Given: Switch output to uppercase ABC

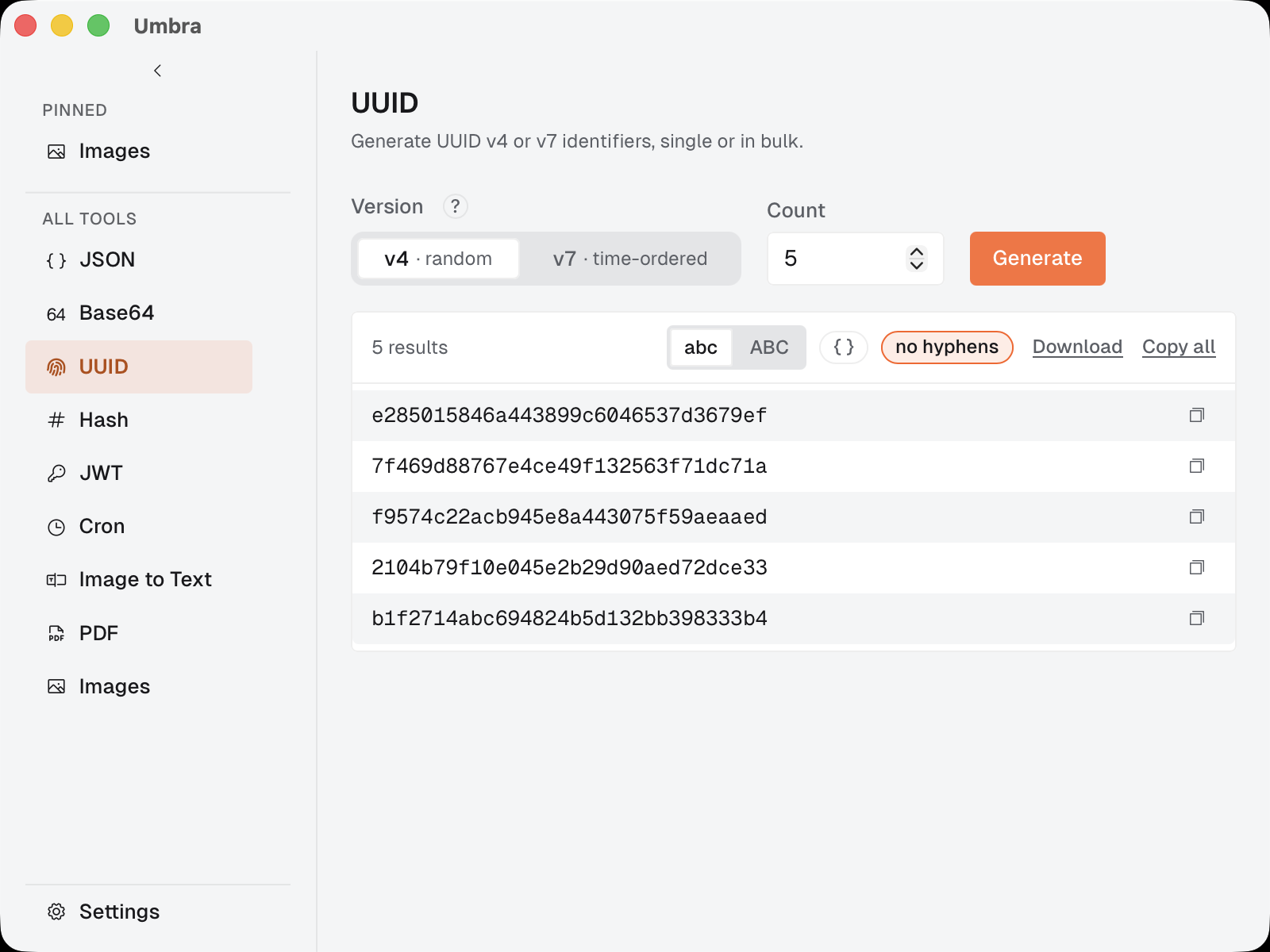Looking at the screenshot, I should (769, 347).
